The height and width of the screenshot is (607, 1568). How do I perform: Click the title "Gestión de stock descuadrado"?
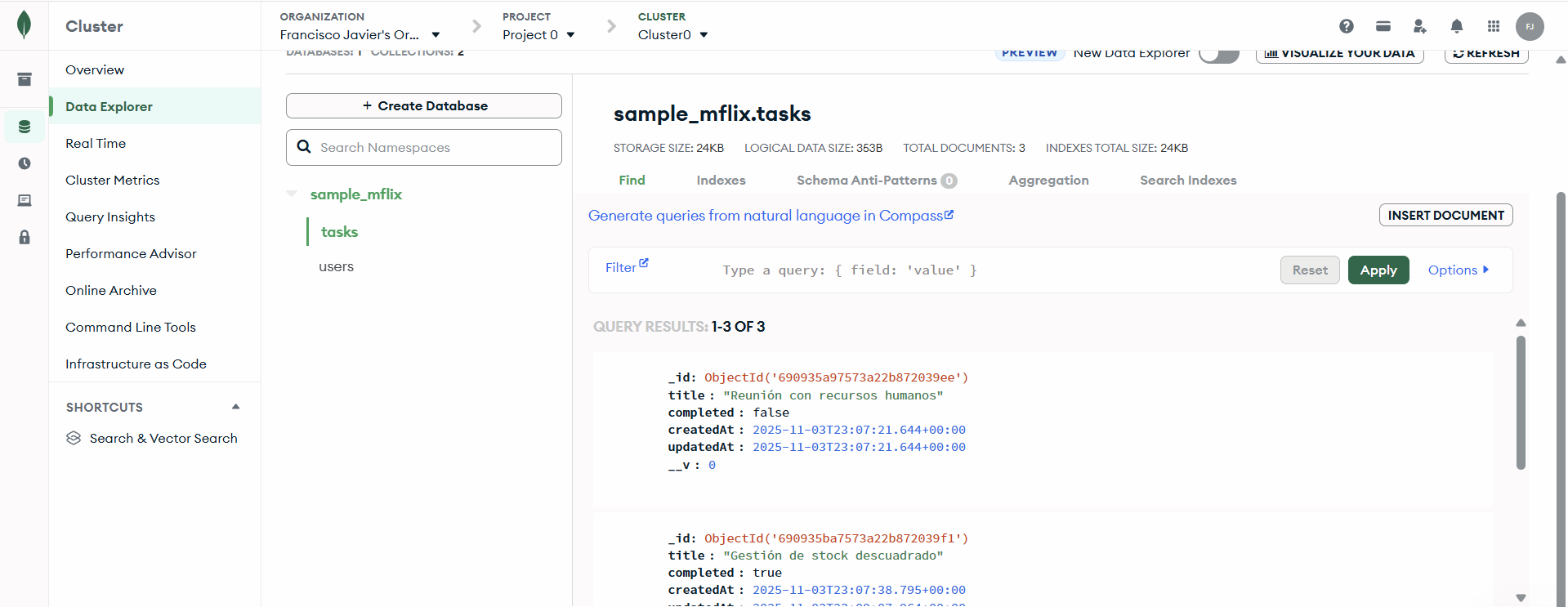click(x=833, y=556)
